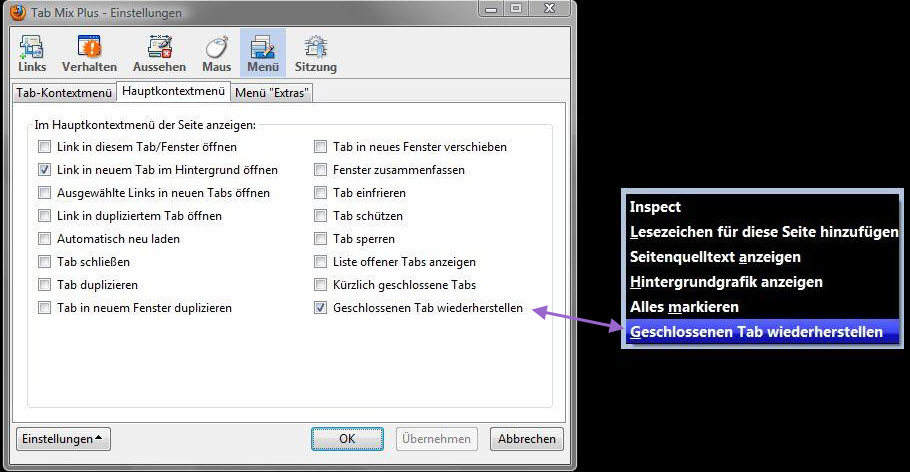Screen dimensions: 910x472
Task: Confirm settings with the OK button
Action: tap(347, 439)
